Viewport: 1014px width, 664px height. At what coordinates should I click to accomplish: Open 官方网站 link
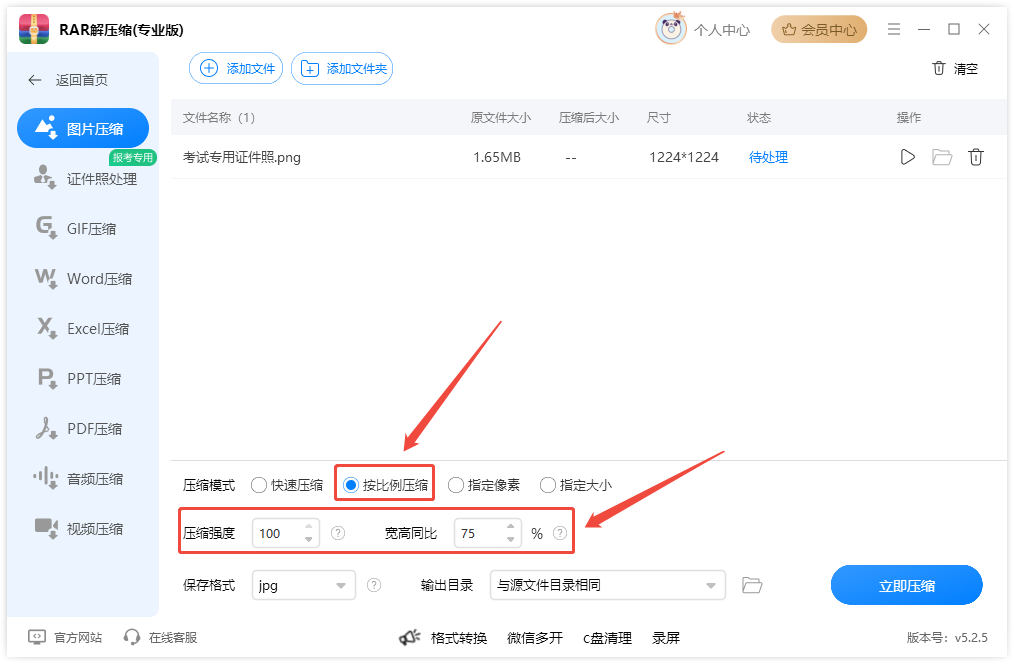[65, 637]
